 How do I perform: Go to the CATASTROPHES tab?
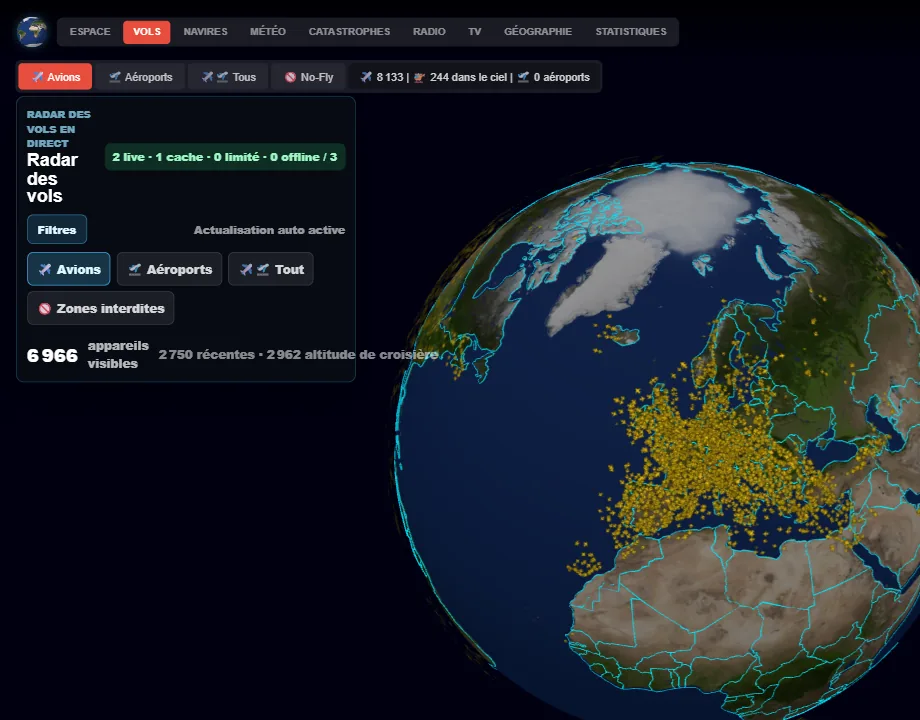coord(349,32)
